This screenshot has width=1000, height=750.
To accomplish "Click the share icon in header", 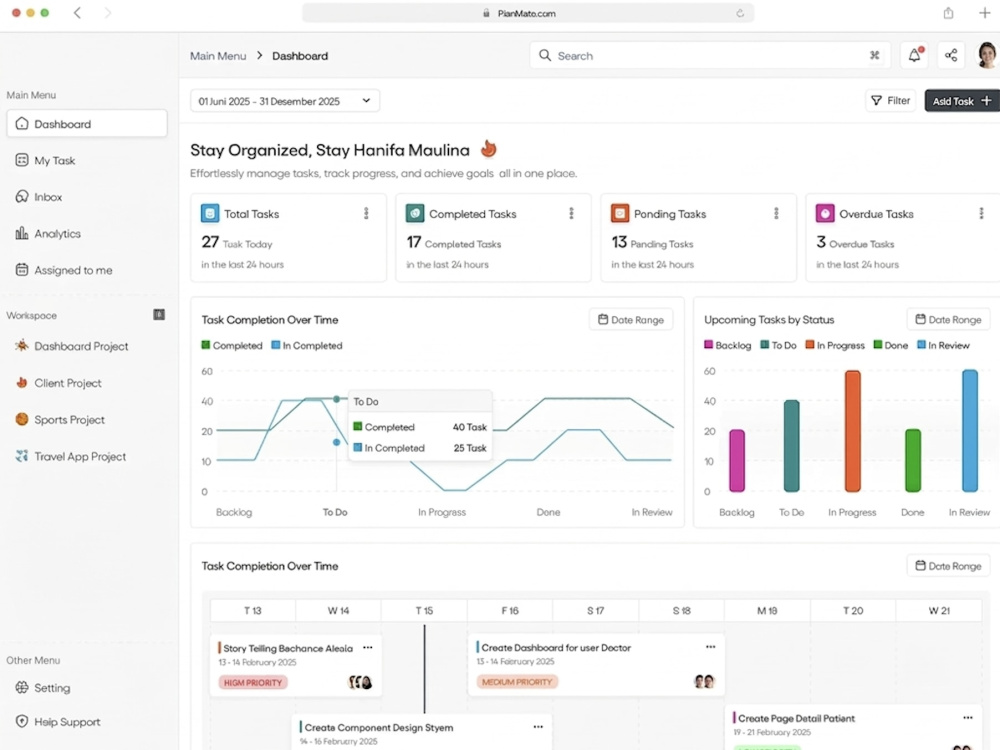I will pos(951,55).
